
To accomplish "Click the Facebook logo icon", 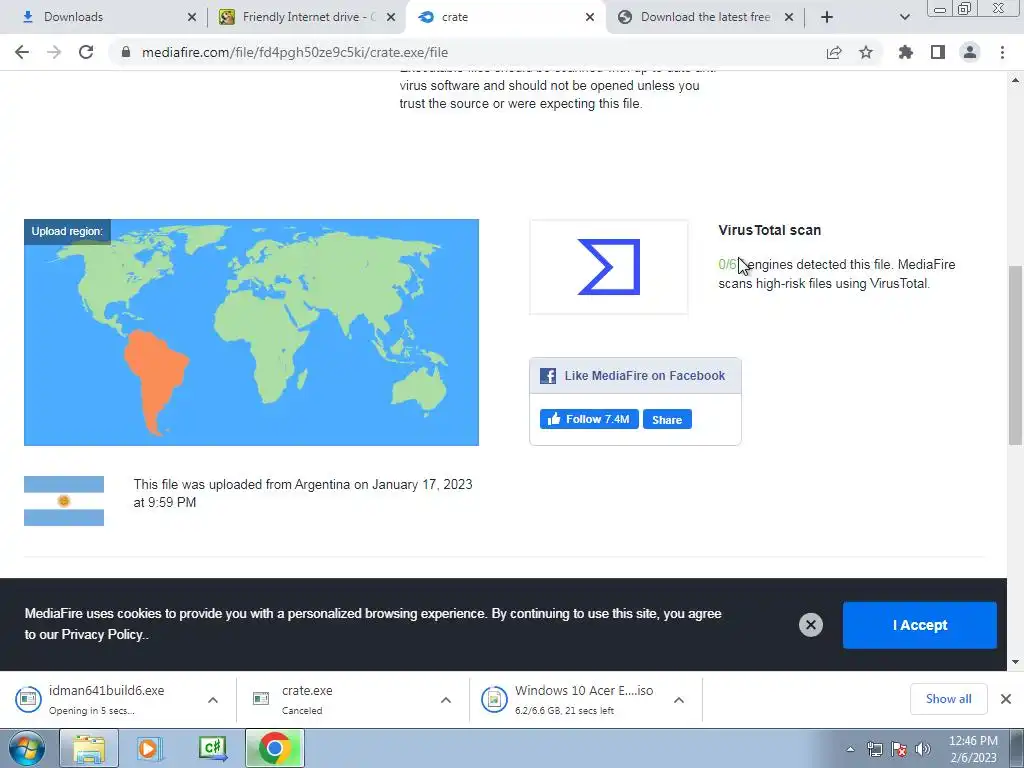I will 548,376.
